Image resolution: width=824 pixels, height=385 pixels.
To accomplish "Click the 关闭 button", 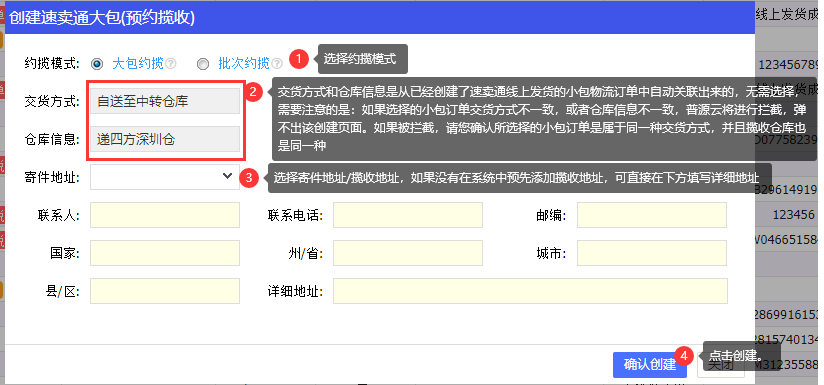I will tap(720, 365).
